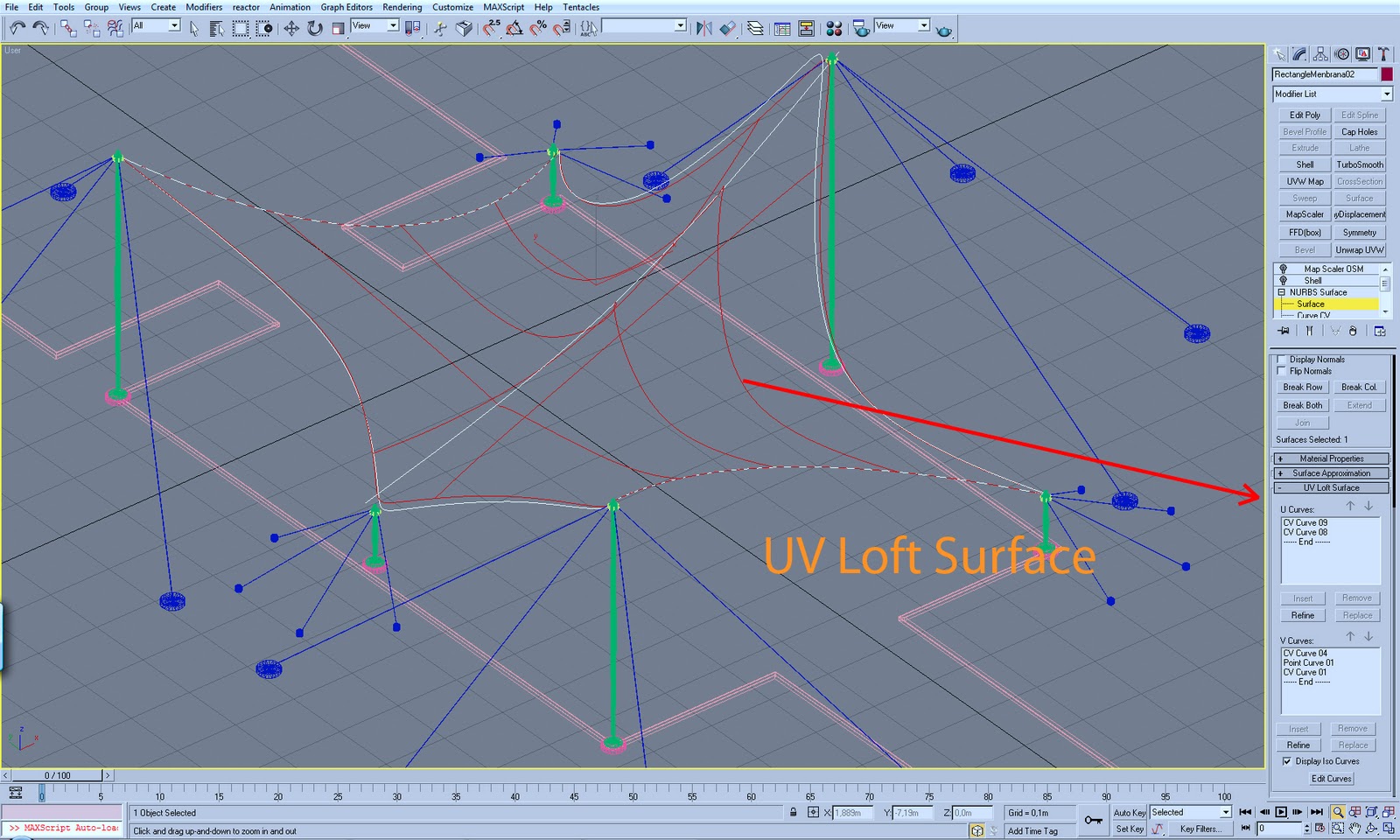Choose the Select and Rotate tool
Image resolution: width=1400 pixels, height=840 pixels.
[x=315, y=28]
